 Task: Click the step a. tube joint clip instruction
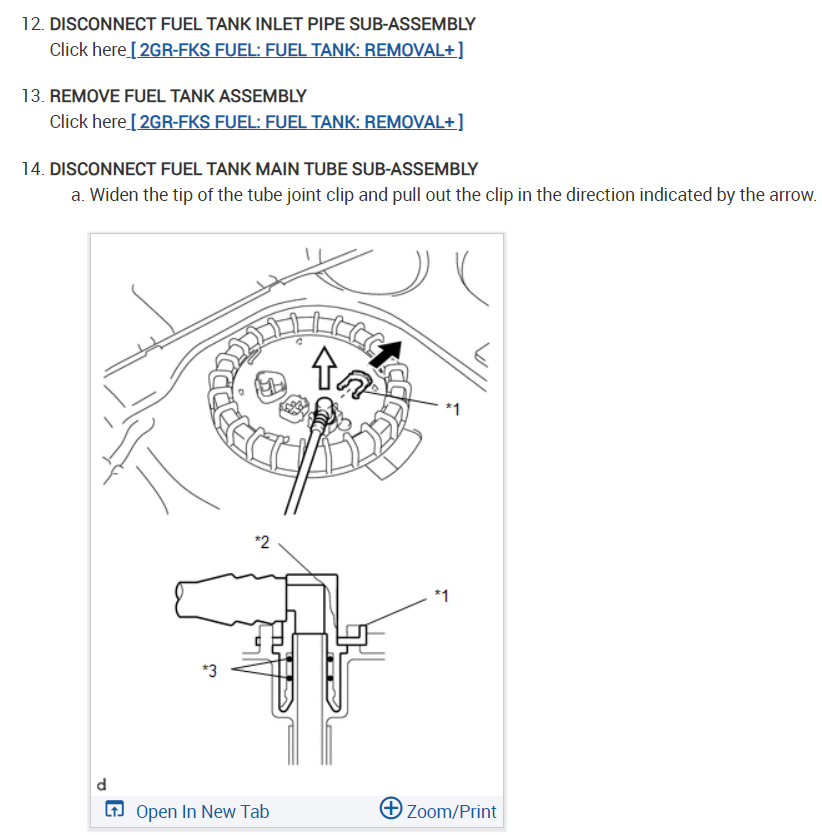point(443,195)
